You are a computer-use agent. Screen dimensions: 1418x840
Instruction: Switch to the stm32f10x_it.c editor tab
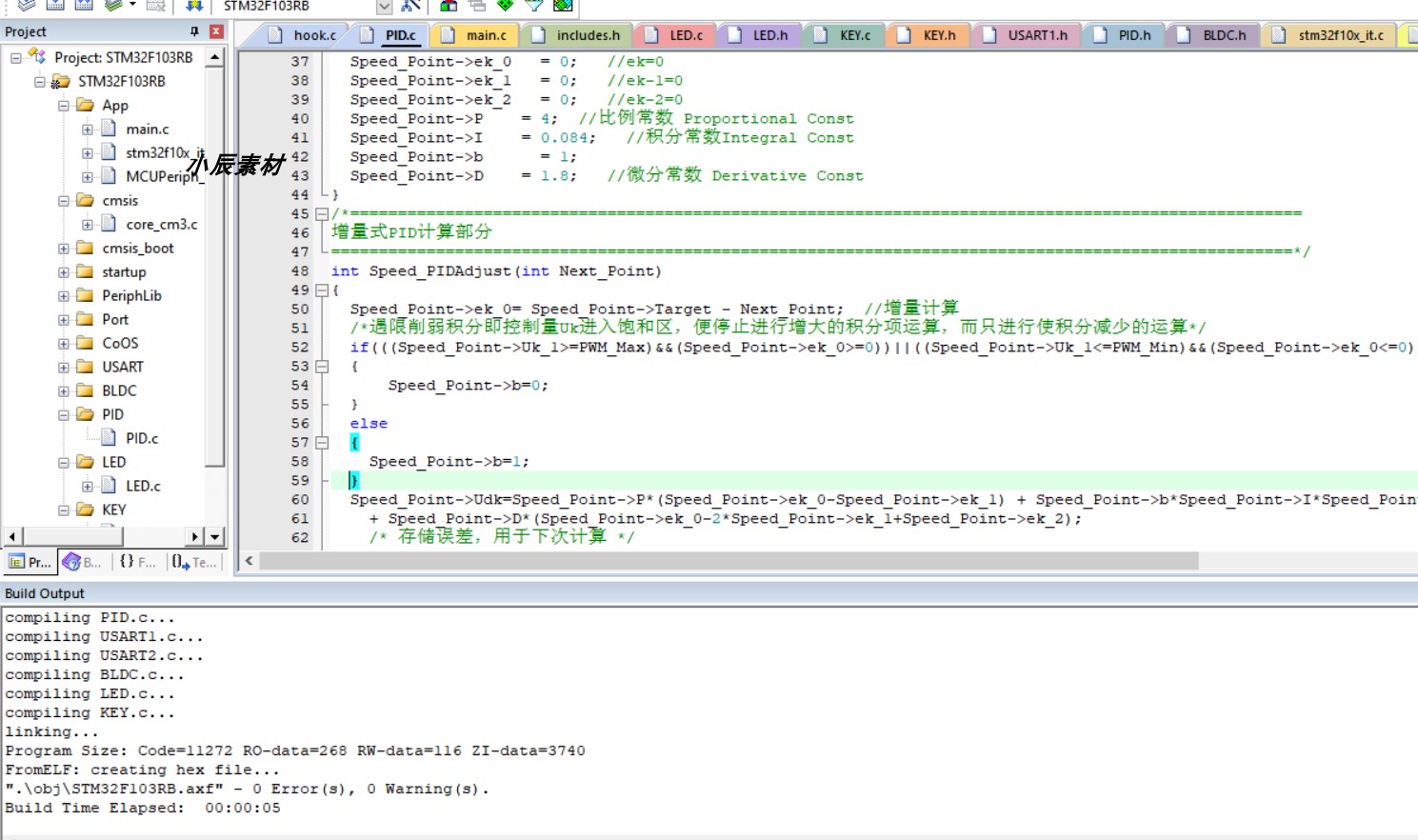1329,35
